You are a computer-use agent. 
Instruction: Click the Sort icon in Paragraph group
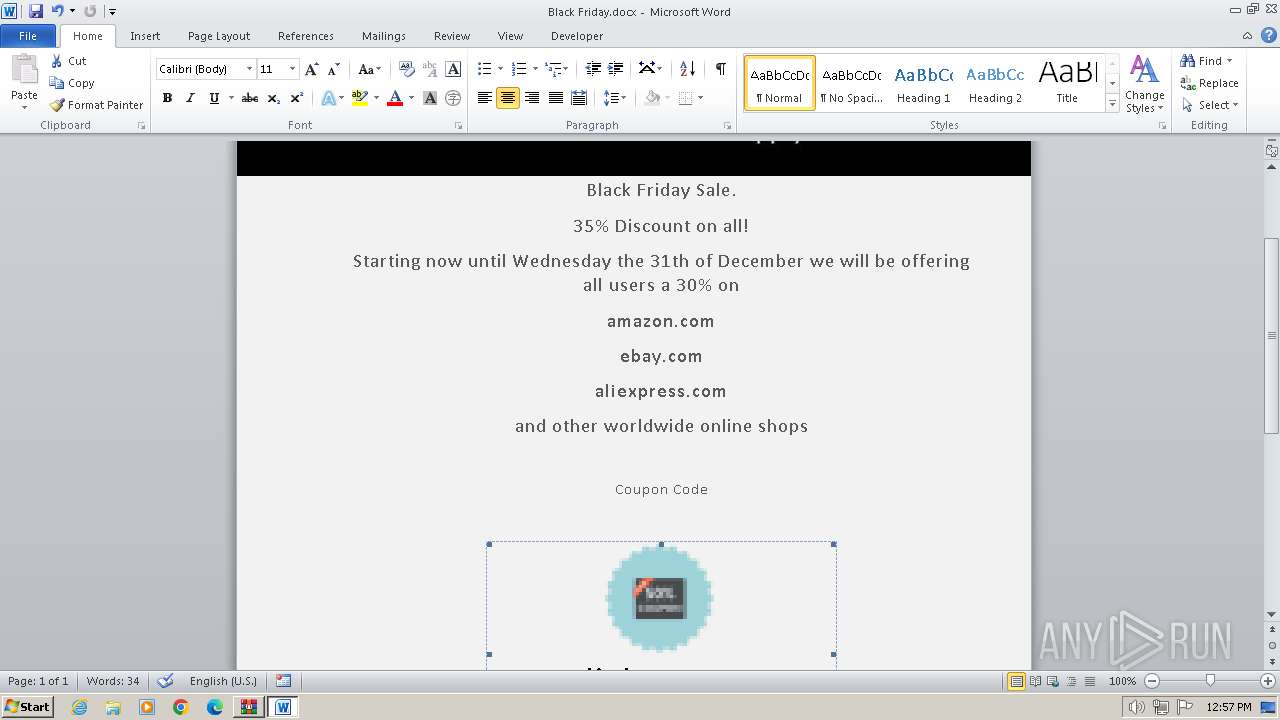tap(687, 69)
